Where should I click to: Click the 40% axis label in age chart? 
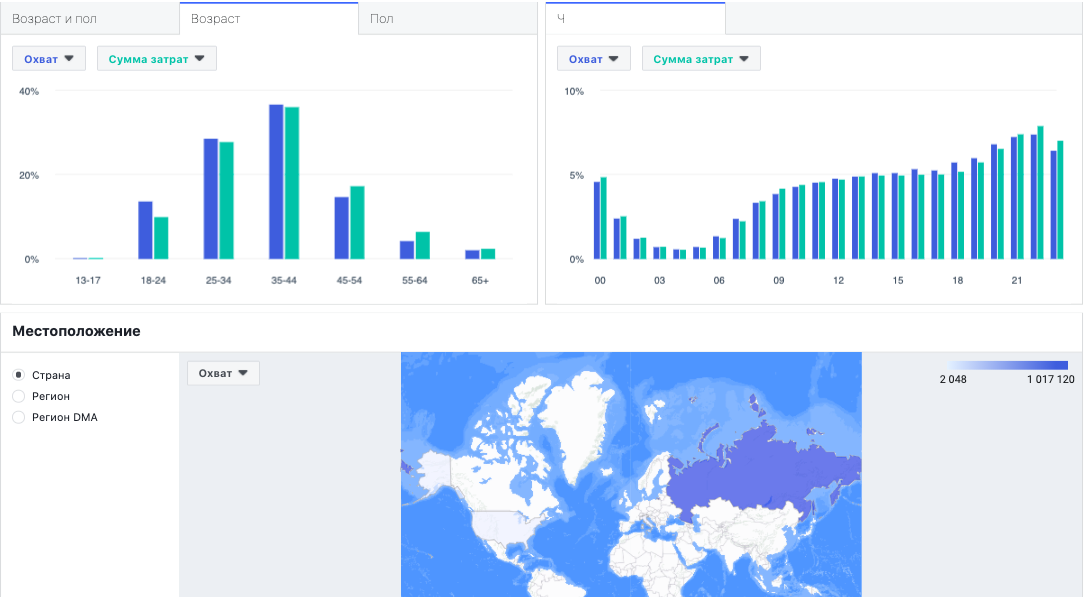[x=29, y=91]
